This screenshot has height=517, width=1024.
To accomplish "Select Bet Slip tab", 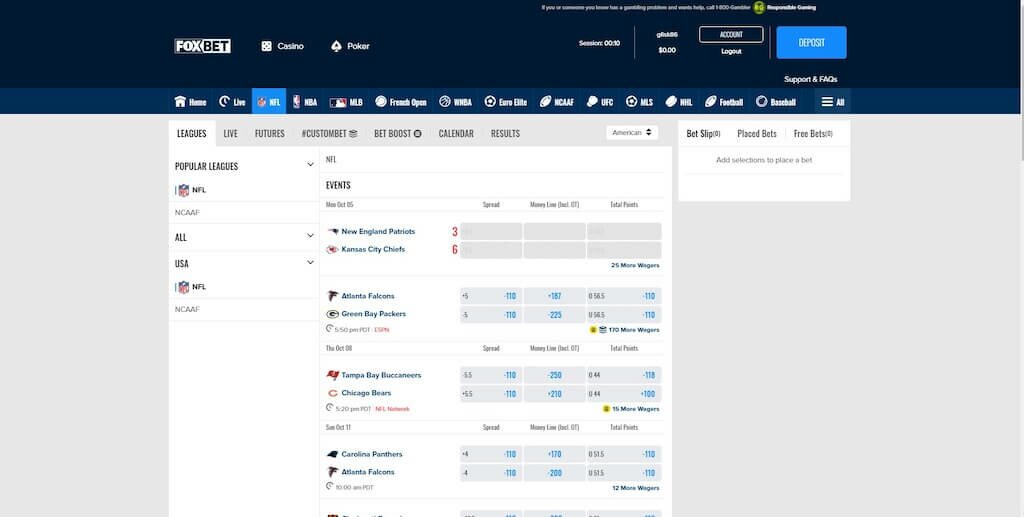I will [x=703, y=133].
